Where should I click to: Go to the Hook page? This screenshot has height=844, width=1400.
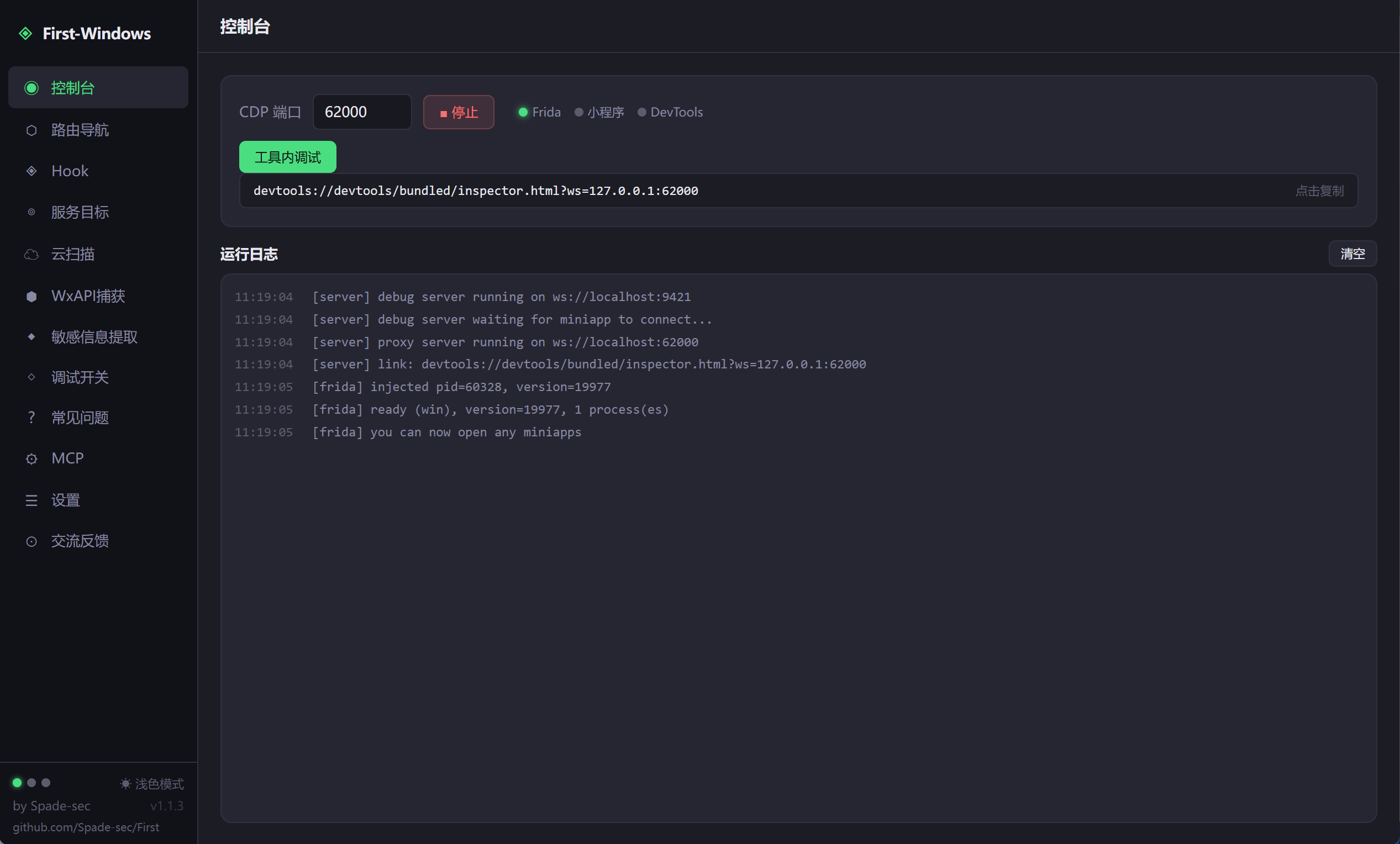[98, 171]
